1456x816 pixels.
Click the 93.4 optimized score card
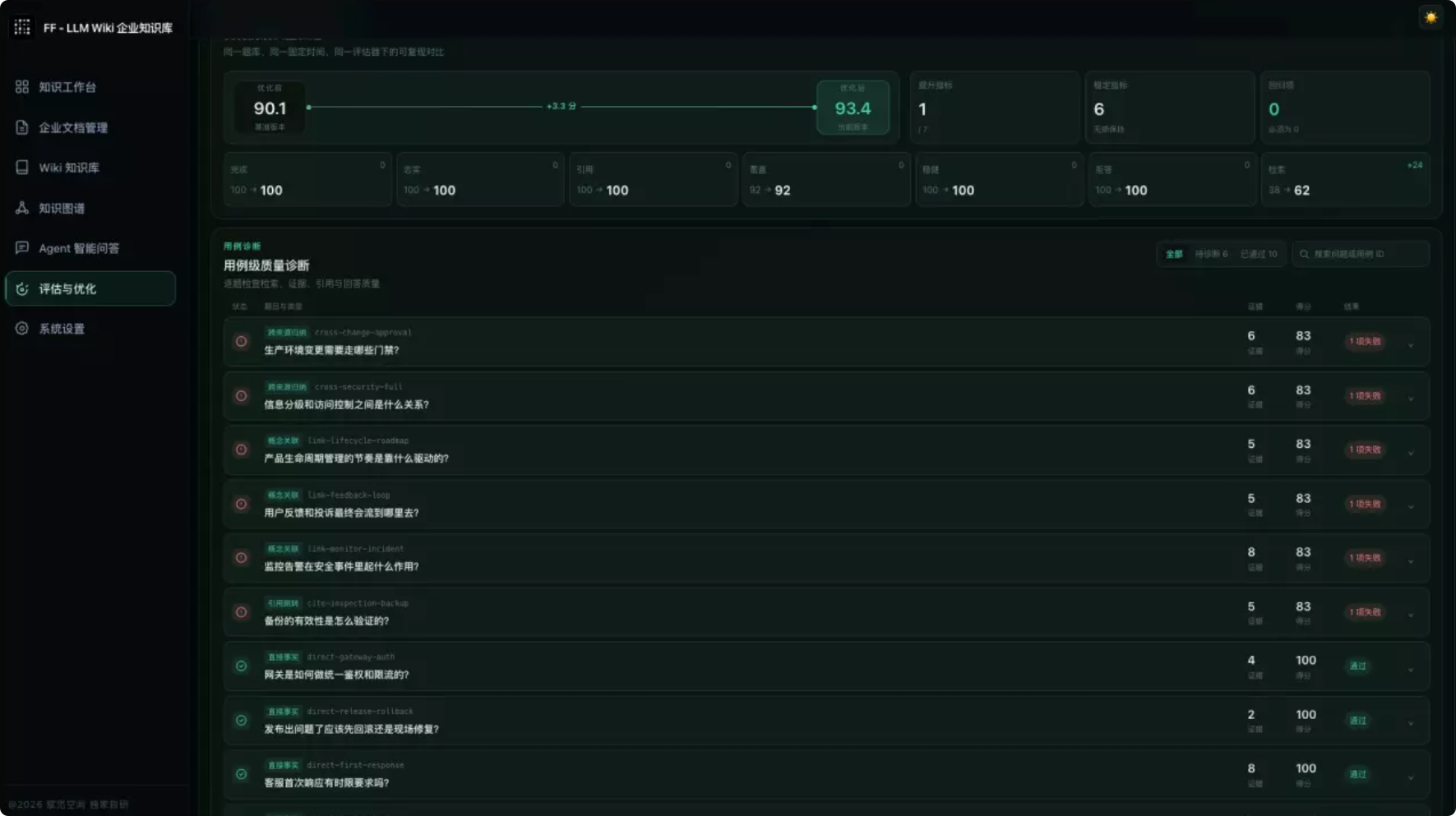[853, 108]
